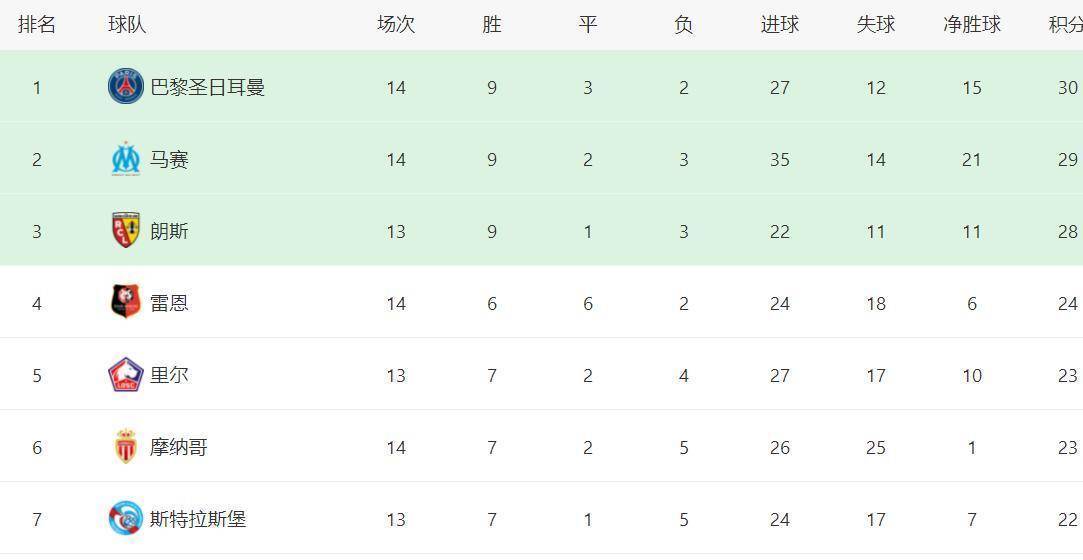Sort by 进球 column header

(x=780, y=25)
